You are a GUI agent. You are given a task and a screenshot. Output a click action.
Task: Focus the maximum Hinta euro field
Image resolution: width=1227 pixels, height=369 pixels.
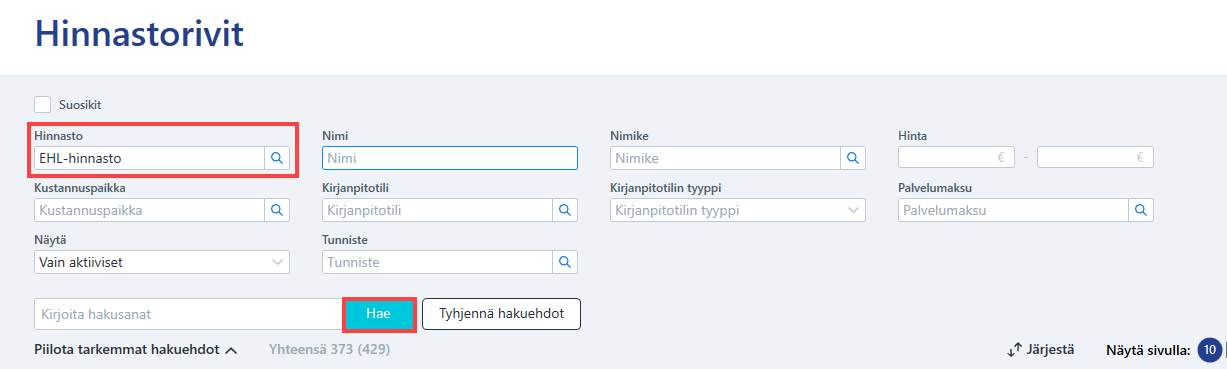(x=1095, y=157)
